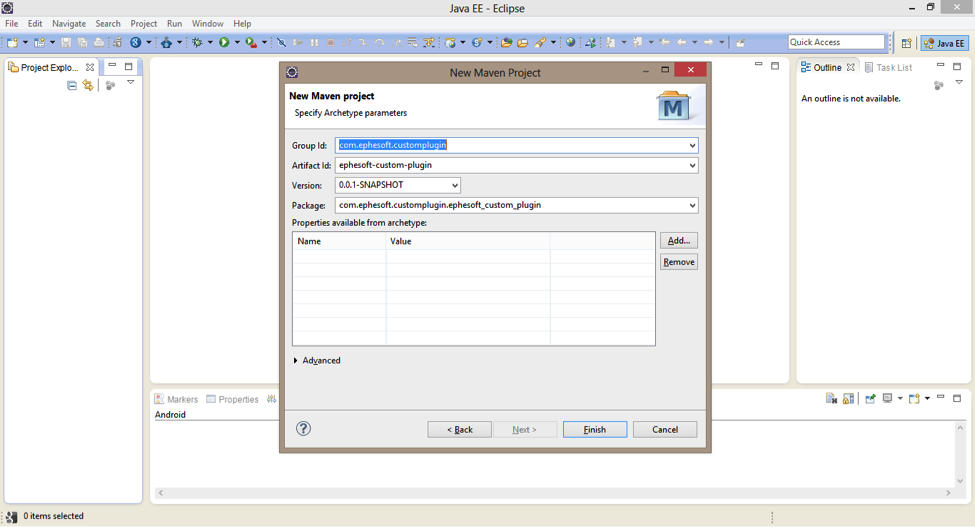Viewport: 975px width, 527px height.
Task: Click the Debug bug icon in toolbar
Action: pos(197,42)
